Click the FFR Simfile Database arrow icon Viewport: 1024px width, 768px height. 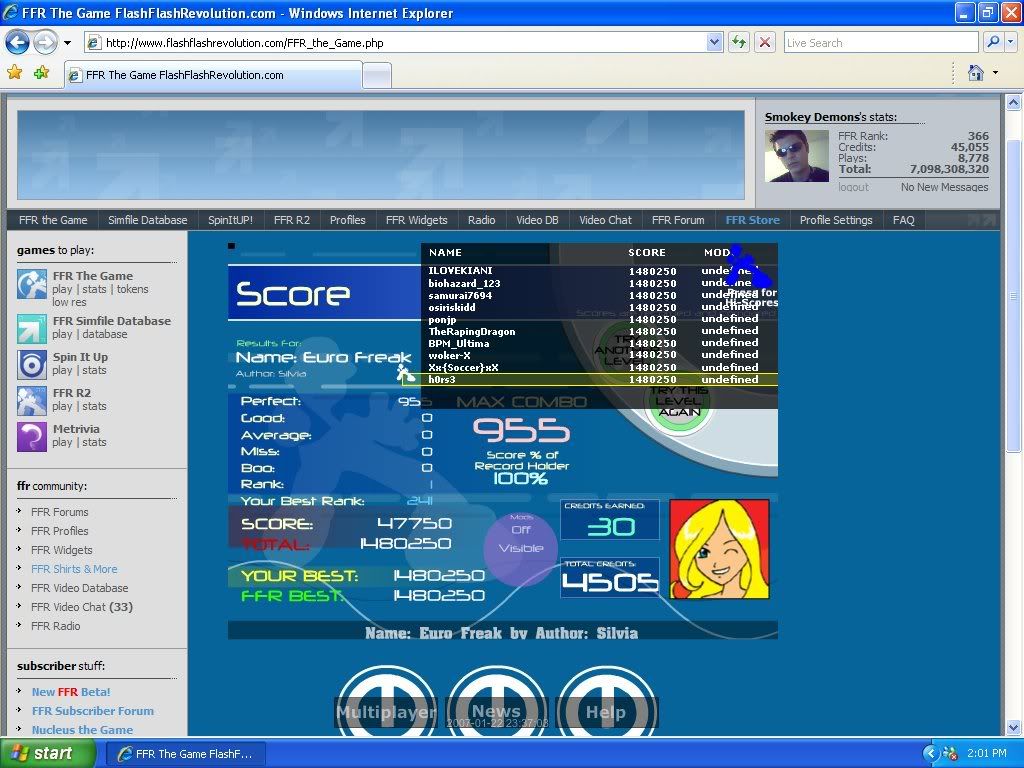pyautogui.click(x=32, y=329)
